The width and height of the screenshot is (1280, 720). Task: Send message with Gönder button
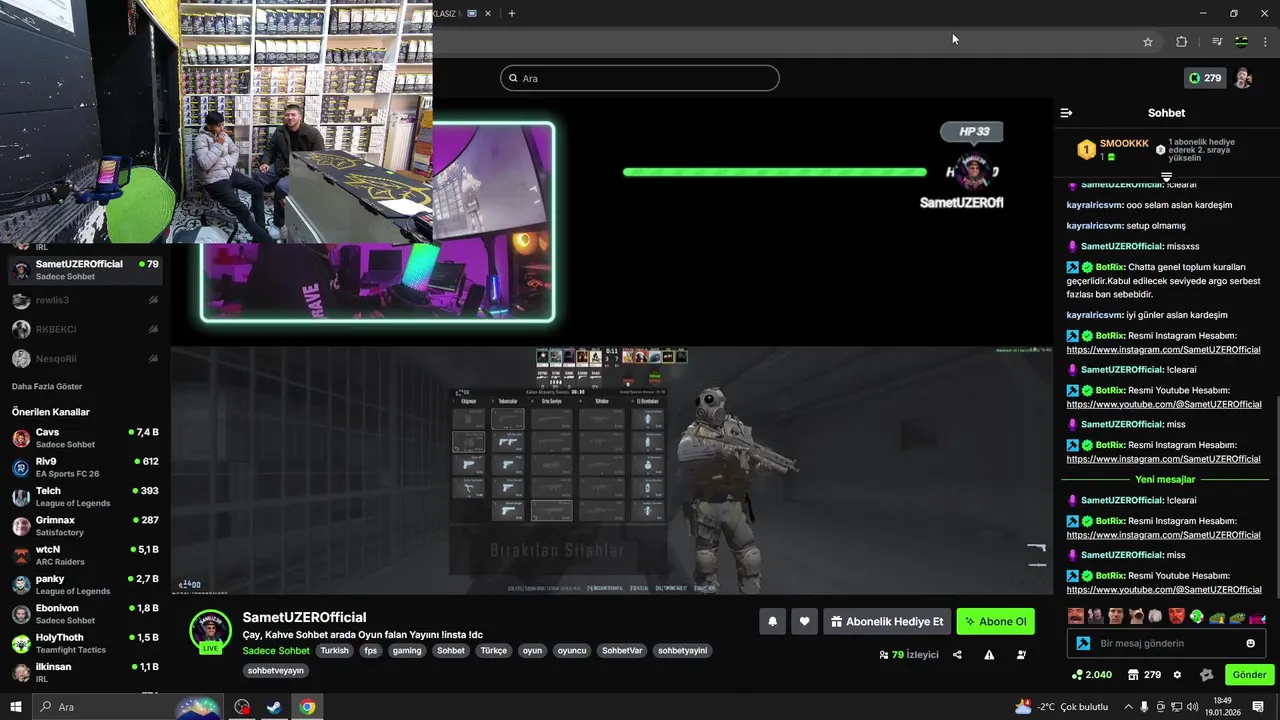coord(1249,675)
